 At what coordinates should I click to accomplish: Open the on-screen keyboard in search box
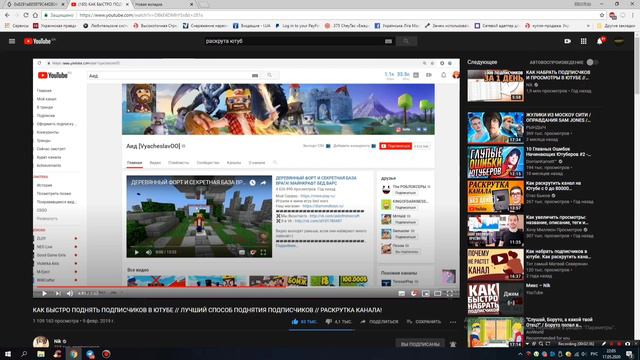click(388, 41)
